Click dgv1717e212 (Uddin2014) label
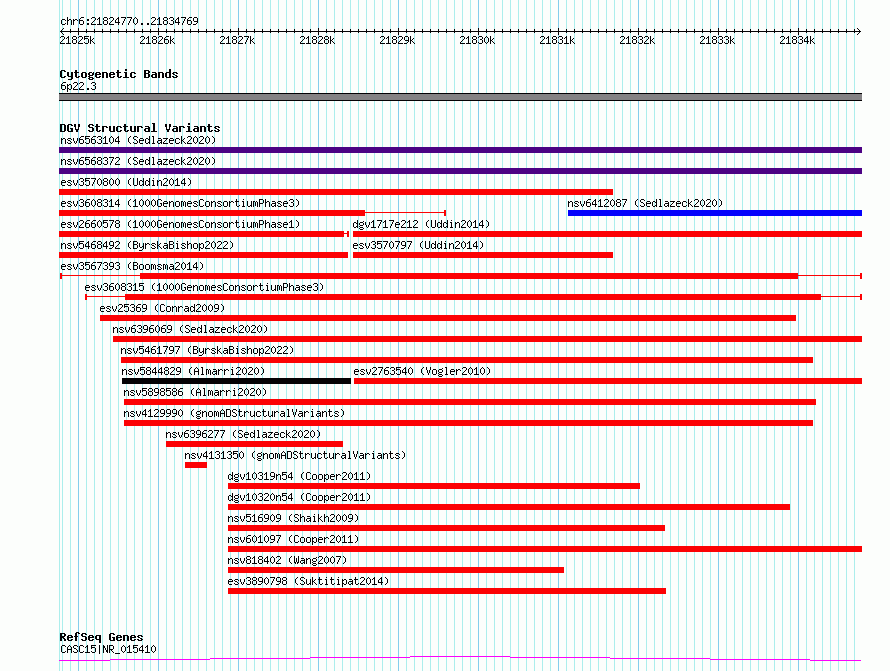This screenshot has width=890, height=671. tap(421, 224)
